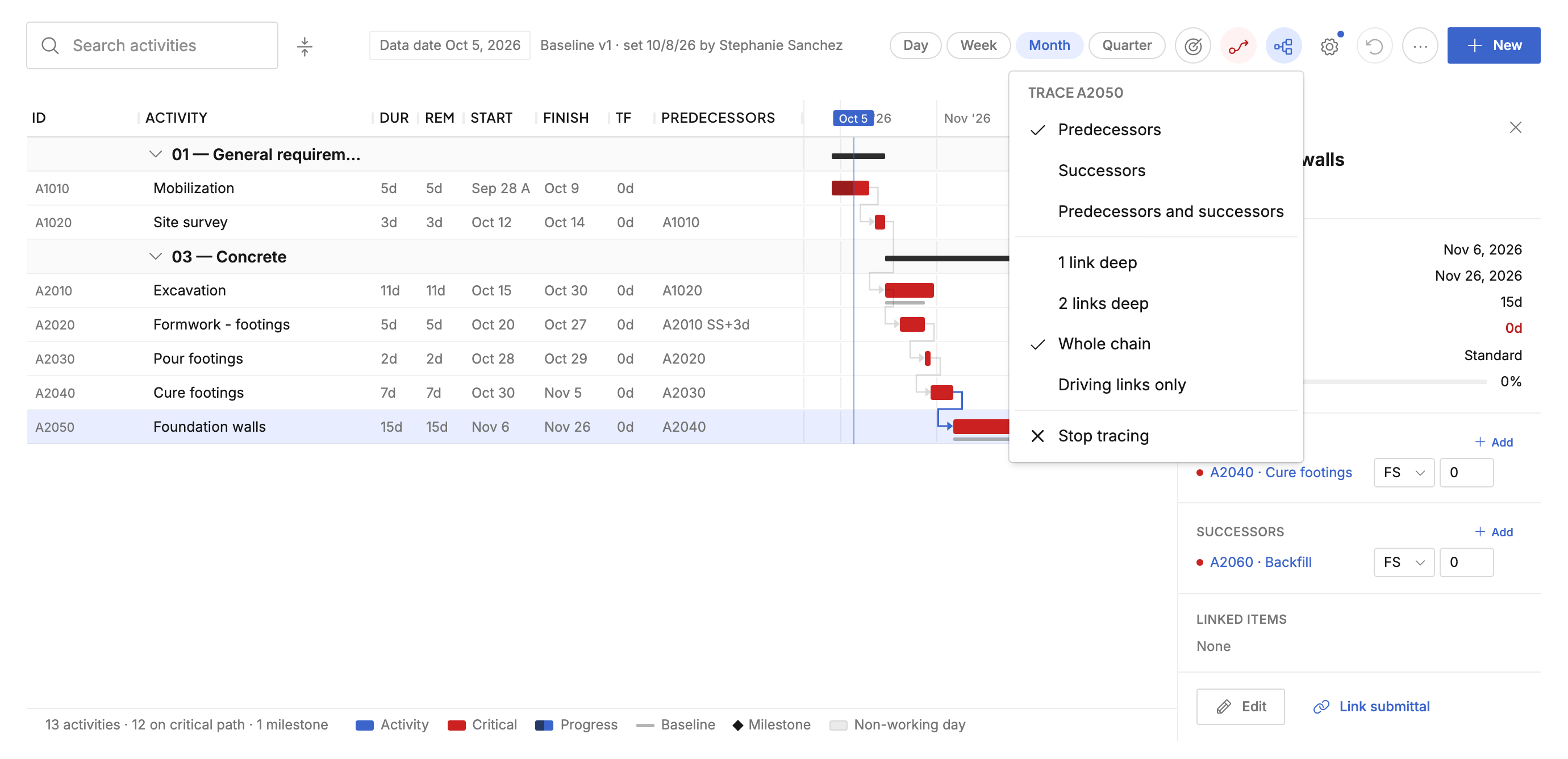
Task: Switch timescale to Quarter
Action: tap(1126, 45)
